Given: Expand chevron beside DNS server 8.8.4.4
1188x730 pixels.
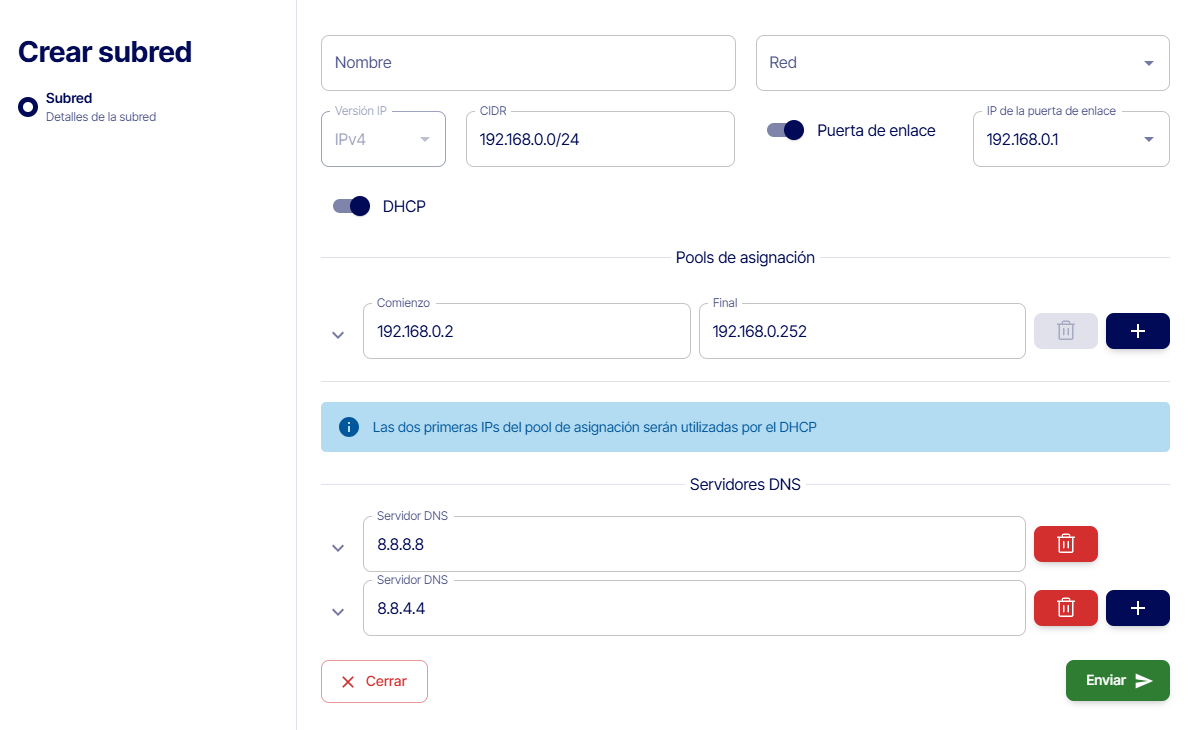Looking at the screenshot, I should [x=338, y=612].
